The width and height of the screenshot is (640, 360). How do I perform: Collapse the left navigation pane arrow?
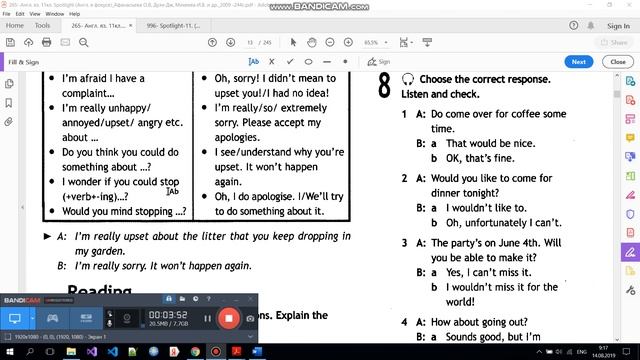(22, 207)
